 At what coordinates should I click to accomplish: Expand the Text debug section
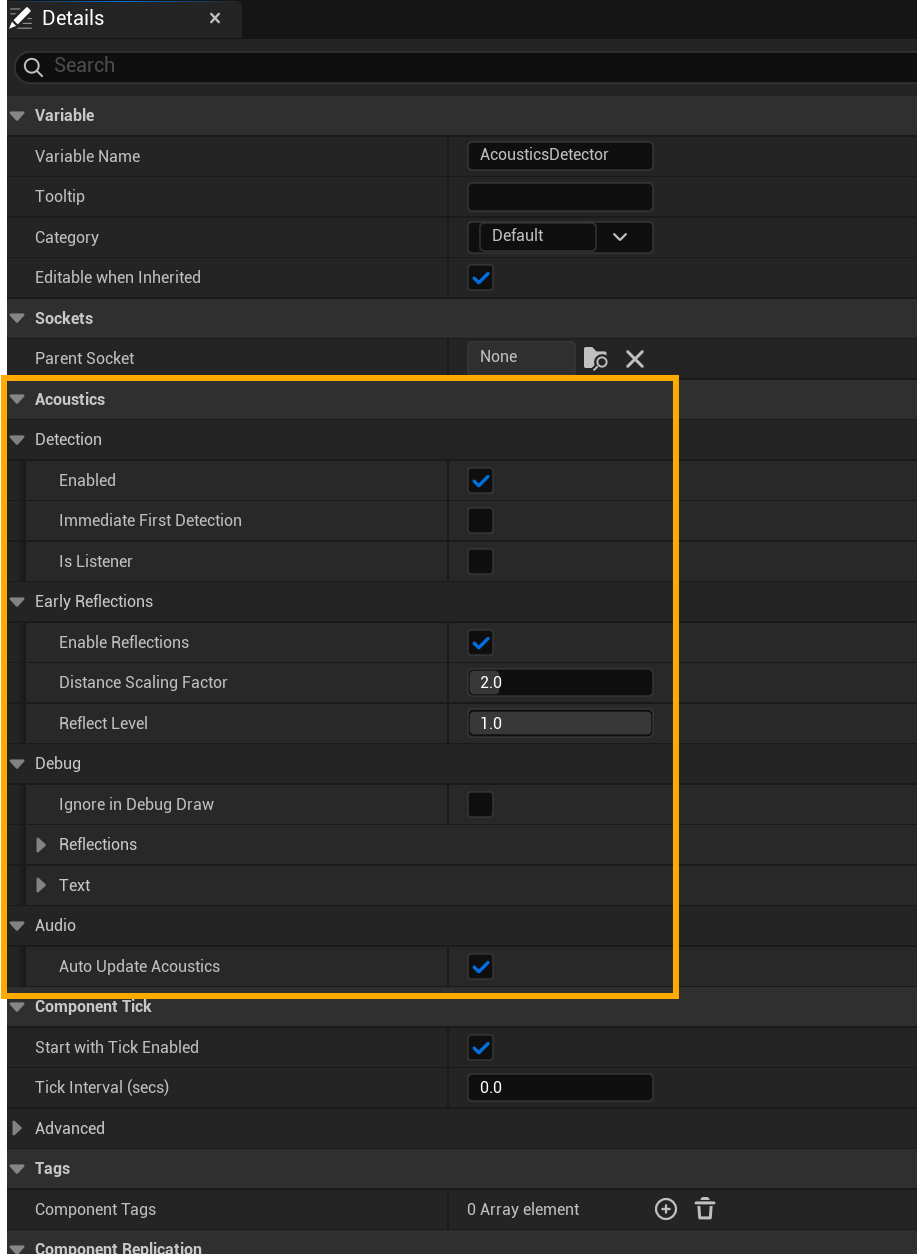pos(41,885)
